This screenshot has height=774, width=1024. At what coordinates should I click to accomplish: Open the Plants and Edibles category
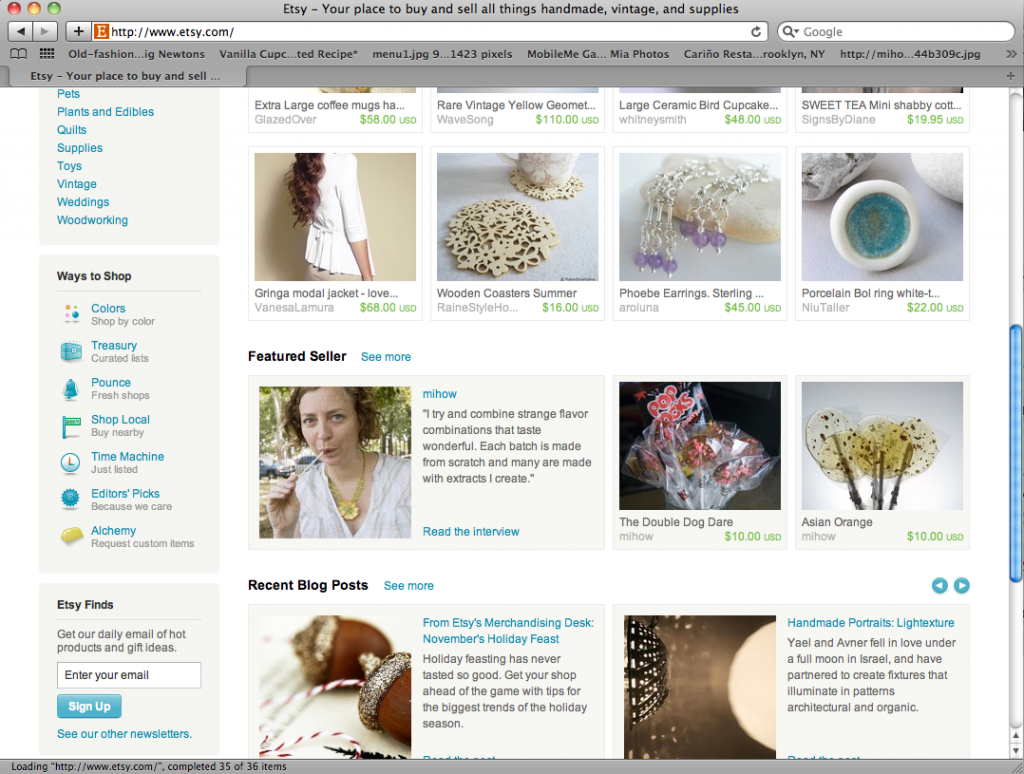[x=105, y=112]
